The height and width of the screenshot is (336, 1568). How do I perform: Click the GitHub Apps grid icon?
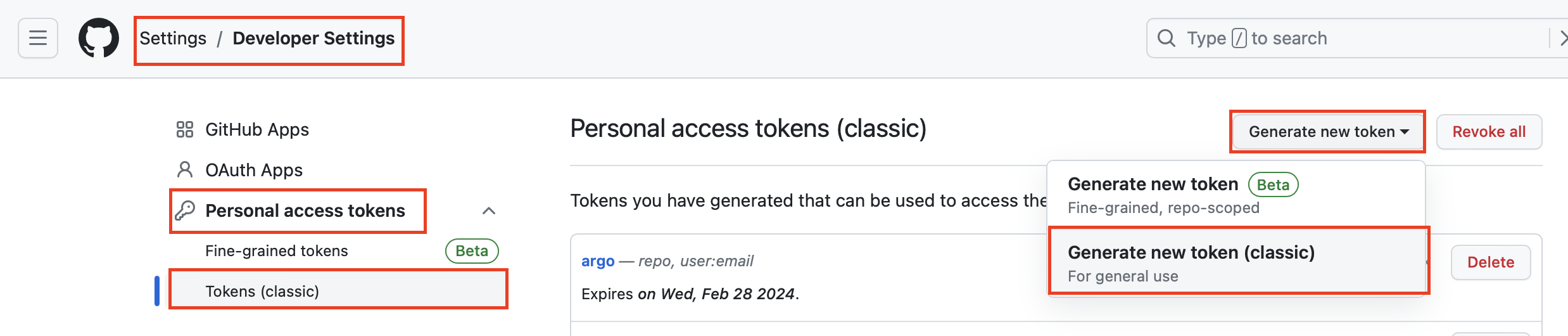click(x=184, y=129)
